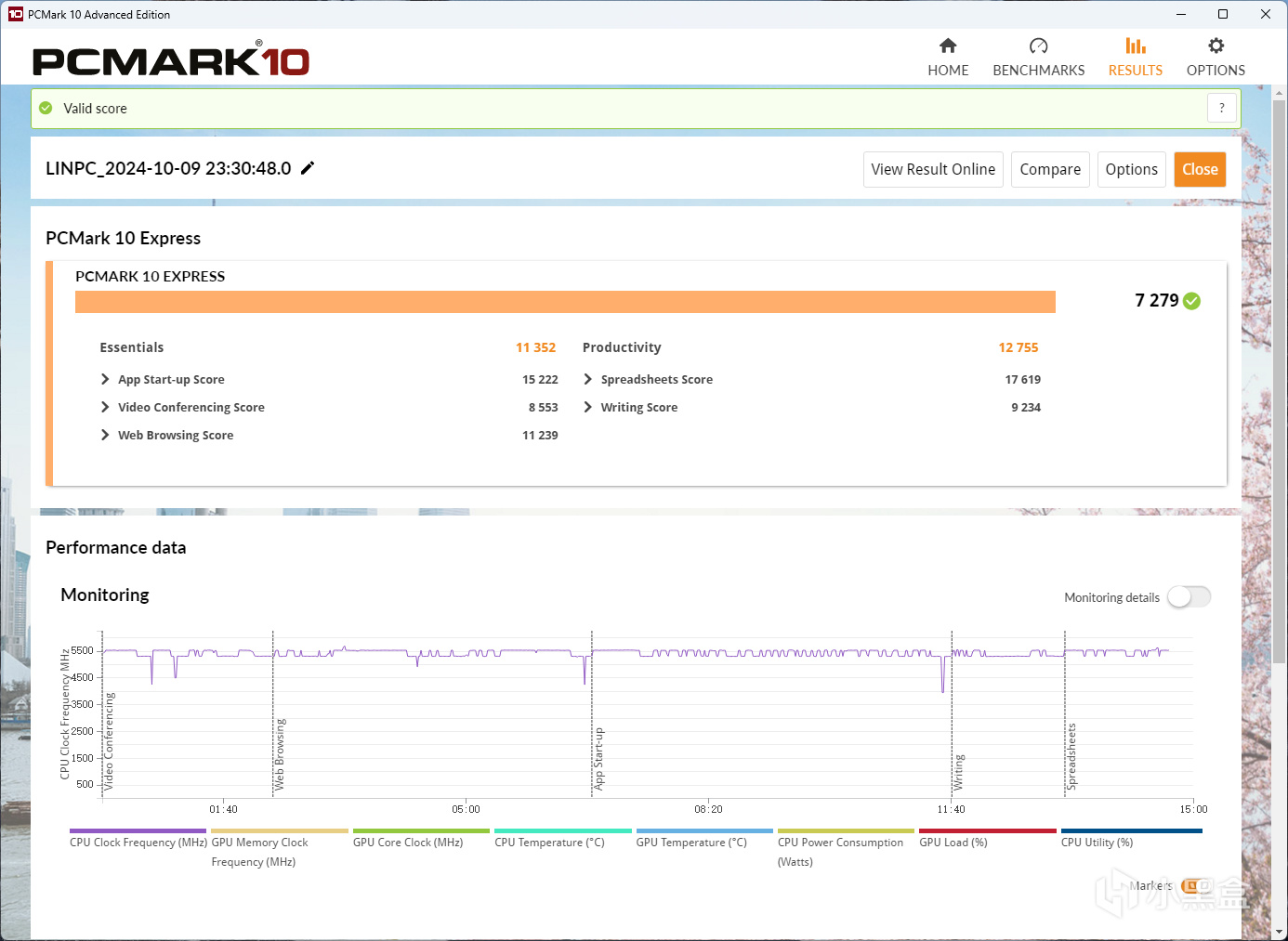Click the Productivity heading
The image size is (1288, 941).
coord(622,347)
